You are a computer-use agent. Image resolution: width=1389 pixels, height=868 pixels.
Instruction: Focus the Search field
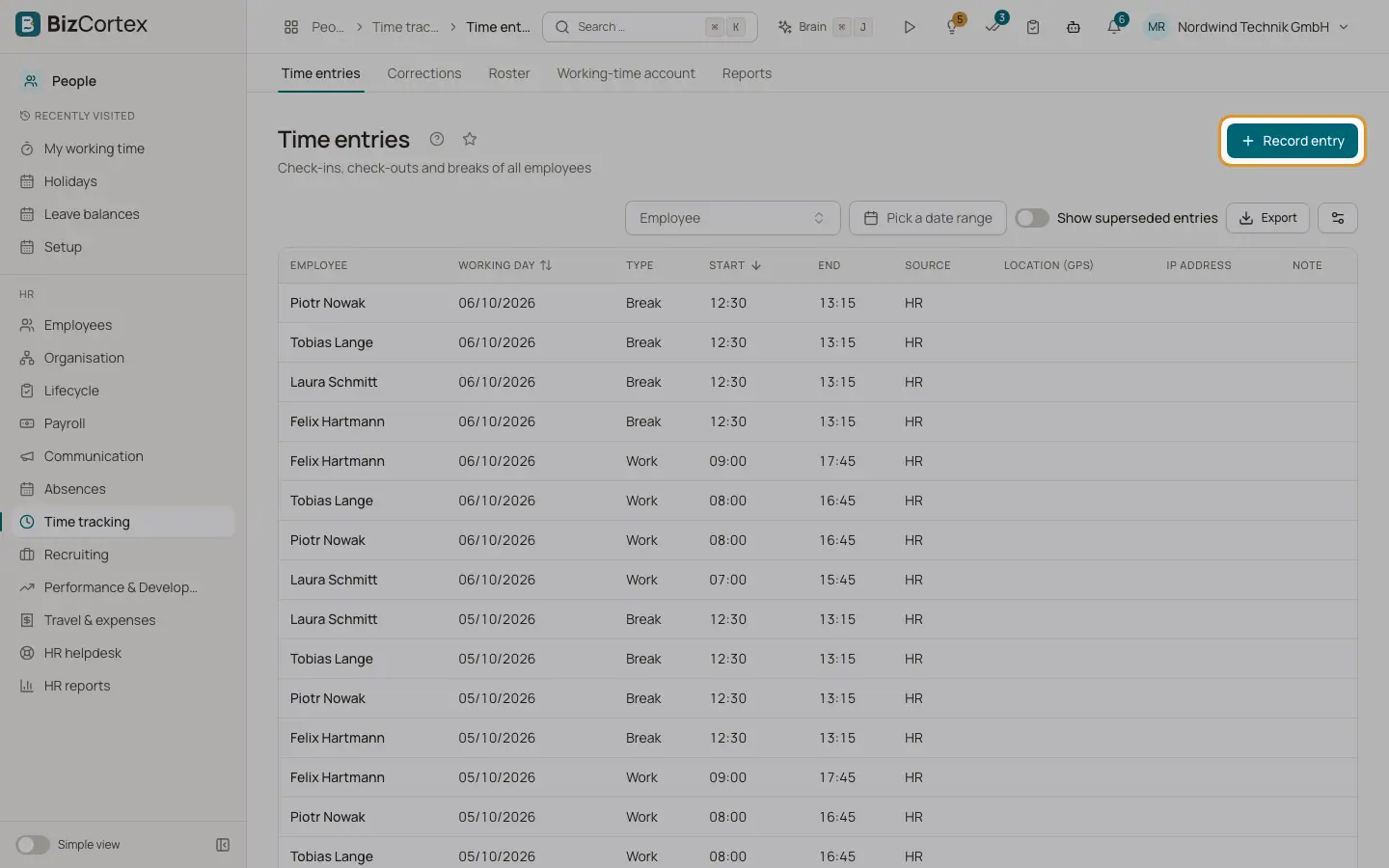649,27
